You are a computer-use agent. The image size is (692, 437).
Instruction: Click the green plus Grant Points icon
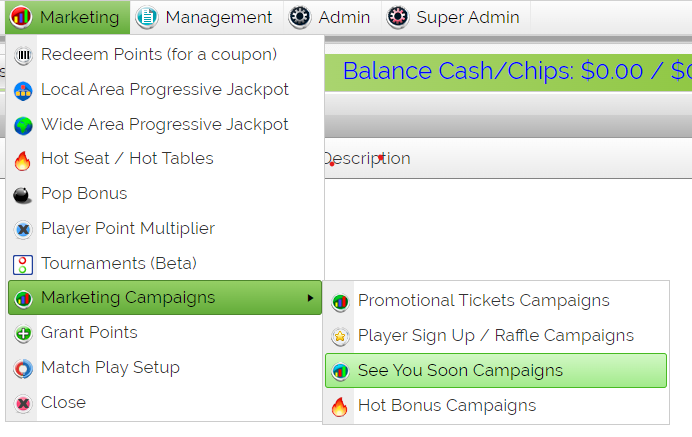[x=23, y=334]
